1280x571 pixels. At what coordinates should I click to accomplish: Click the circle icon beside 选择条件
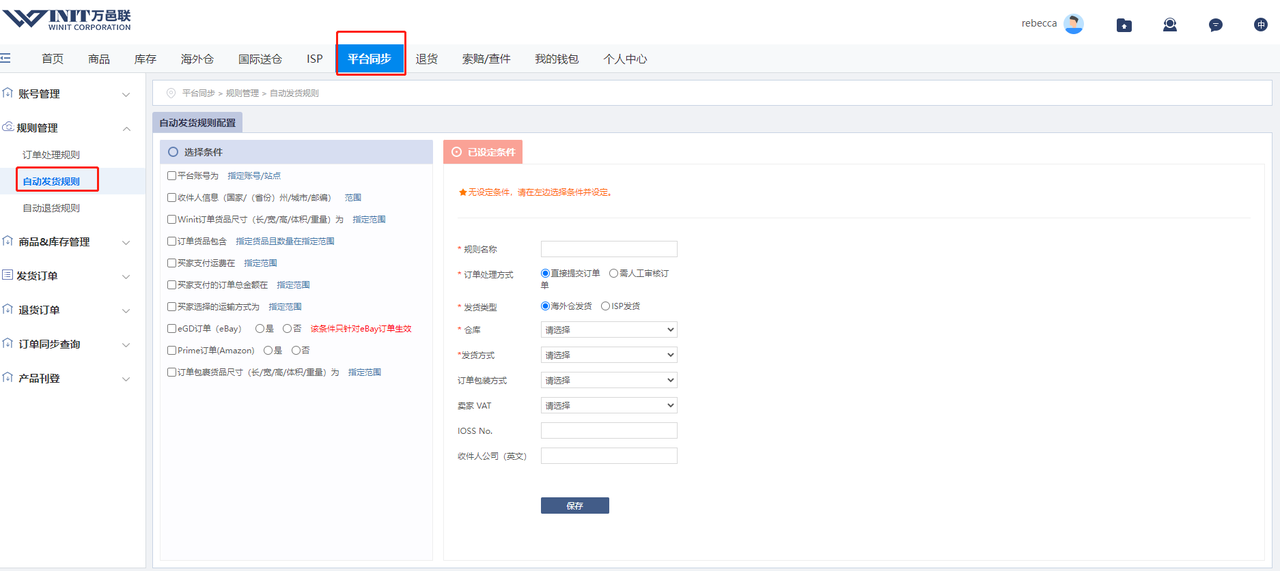coord(173,152)
